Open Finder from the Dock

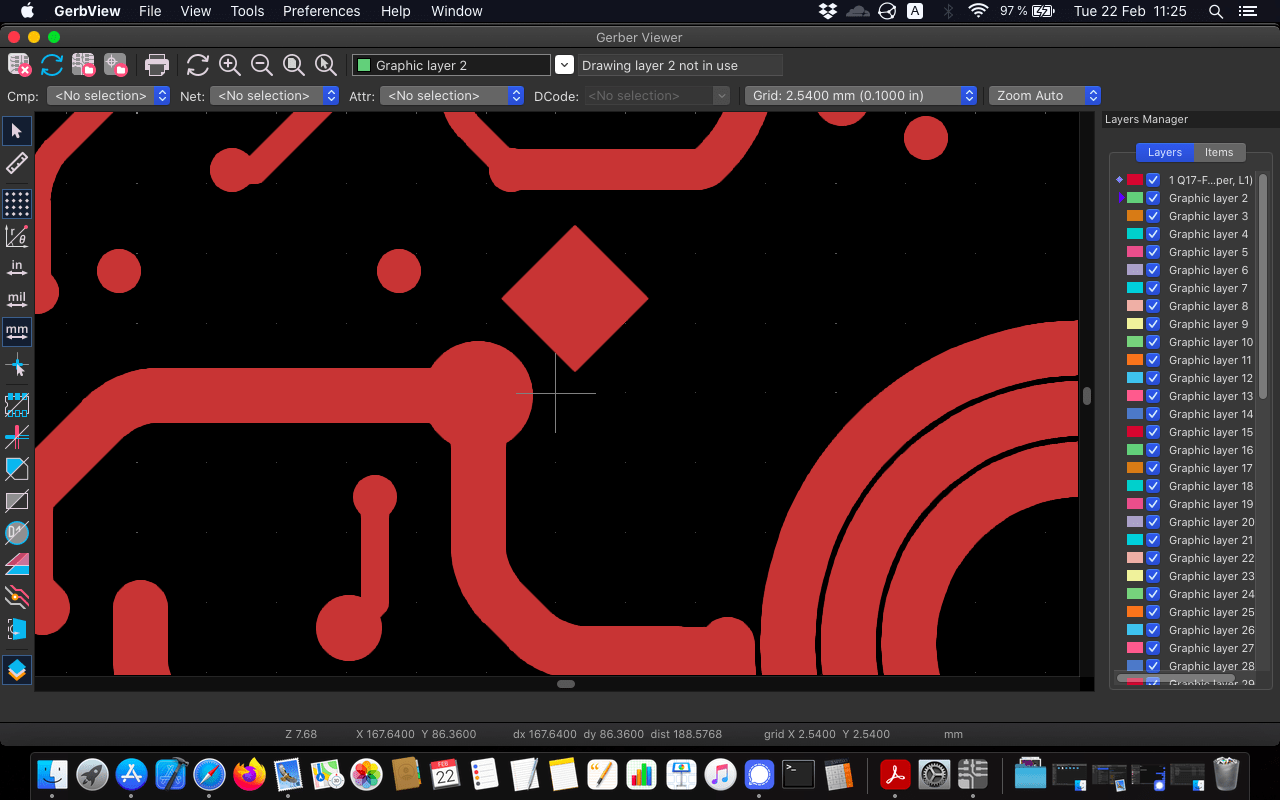click(x=52, y=774)
